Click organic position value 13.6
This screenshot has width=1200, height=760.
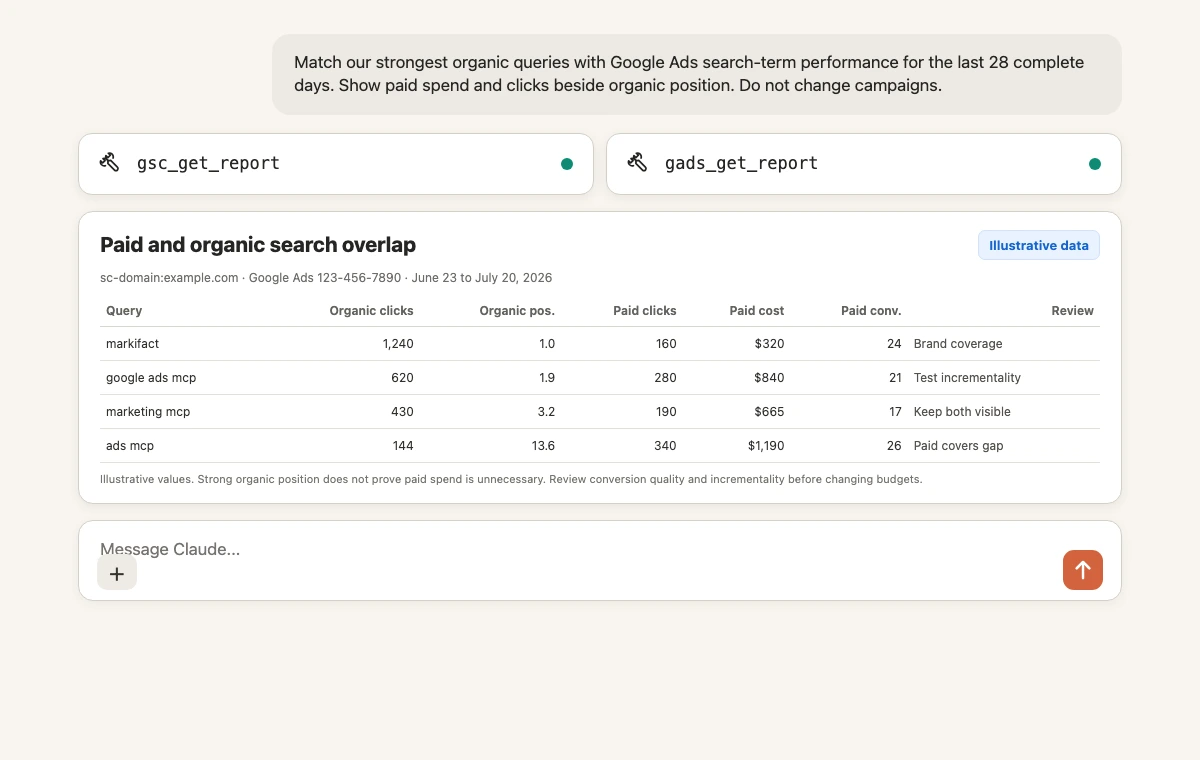(544, 446)
